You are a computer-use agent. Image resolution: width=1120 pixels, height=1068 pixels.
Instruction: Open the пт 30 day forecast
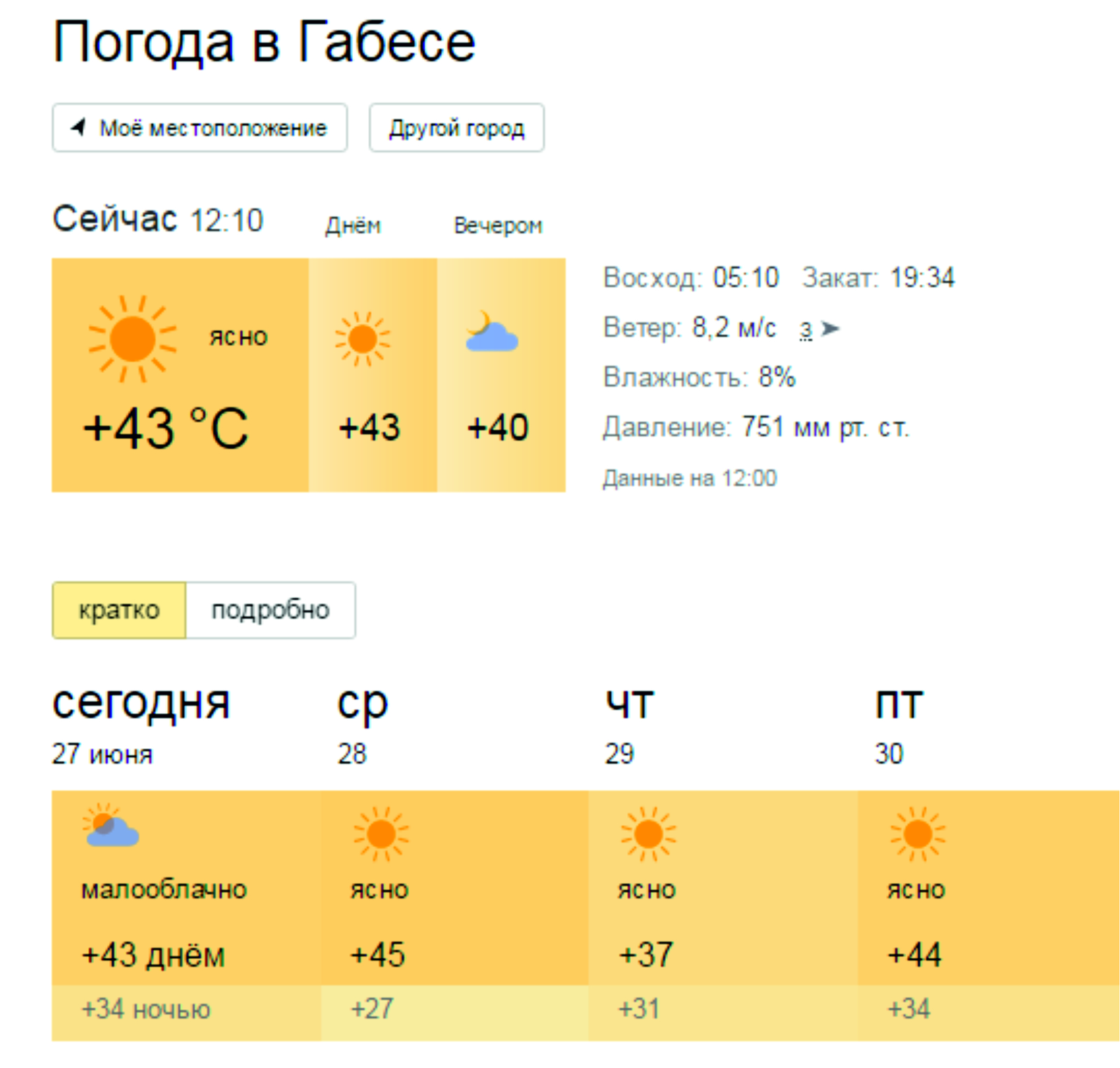point(989,915)
